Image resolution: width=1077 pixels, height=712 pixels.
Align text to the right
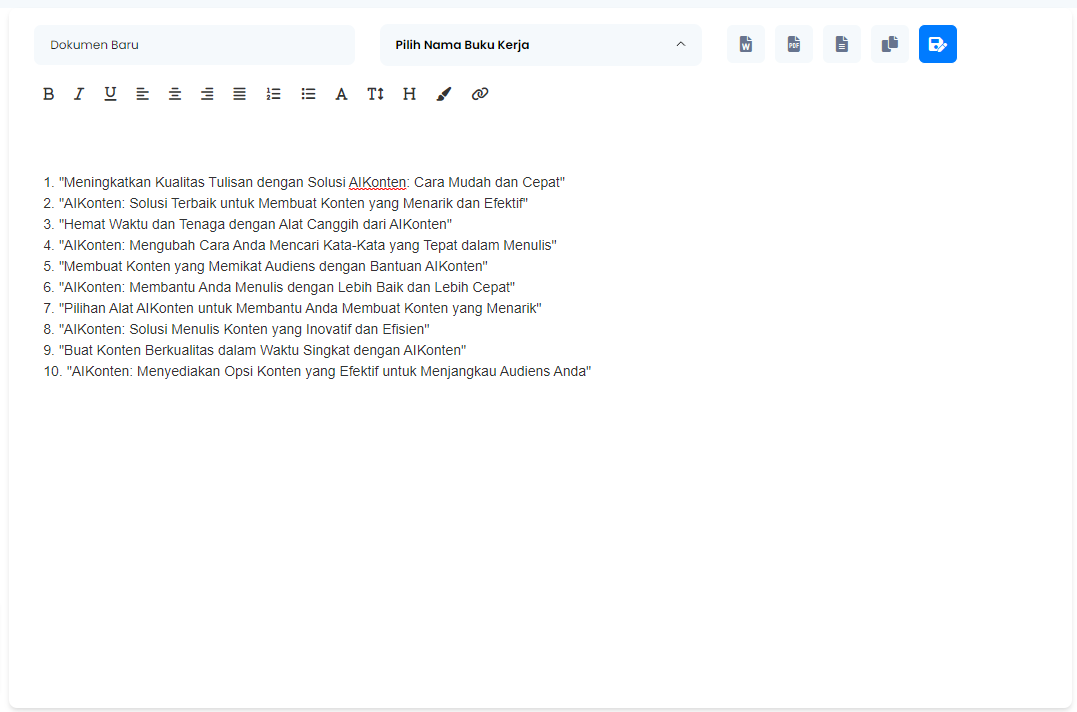207,94
